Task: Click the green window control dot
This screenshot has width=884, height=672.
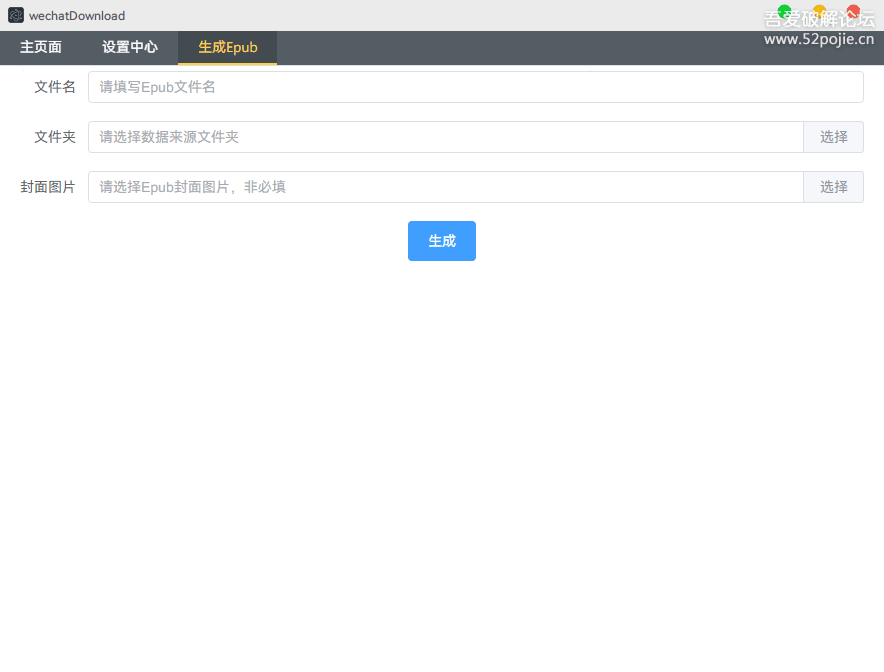Action: tap(784, 11)
